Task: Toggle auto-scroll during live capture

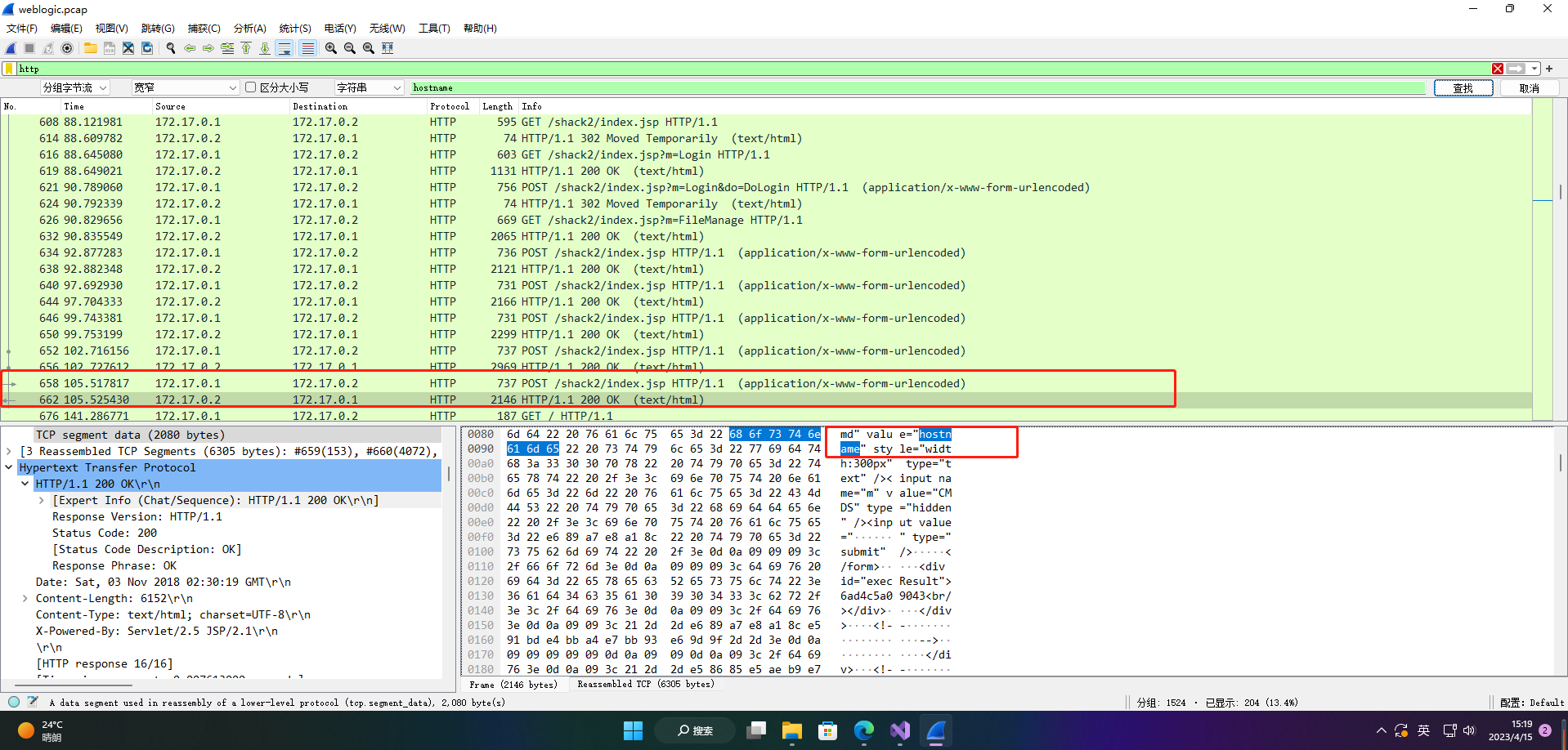Action: [x=284, y=48]
